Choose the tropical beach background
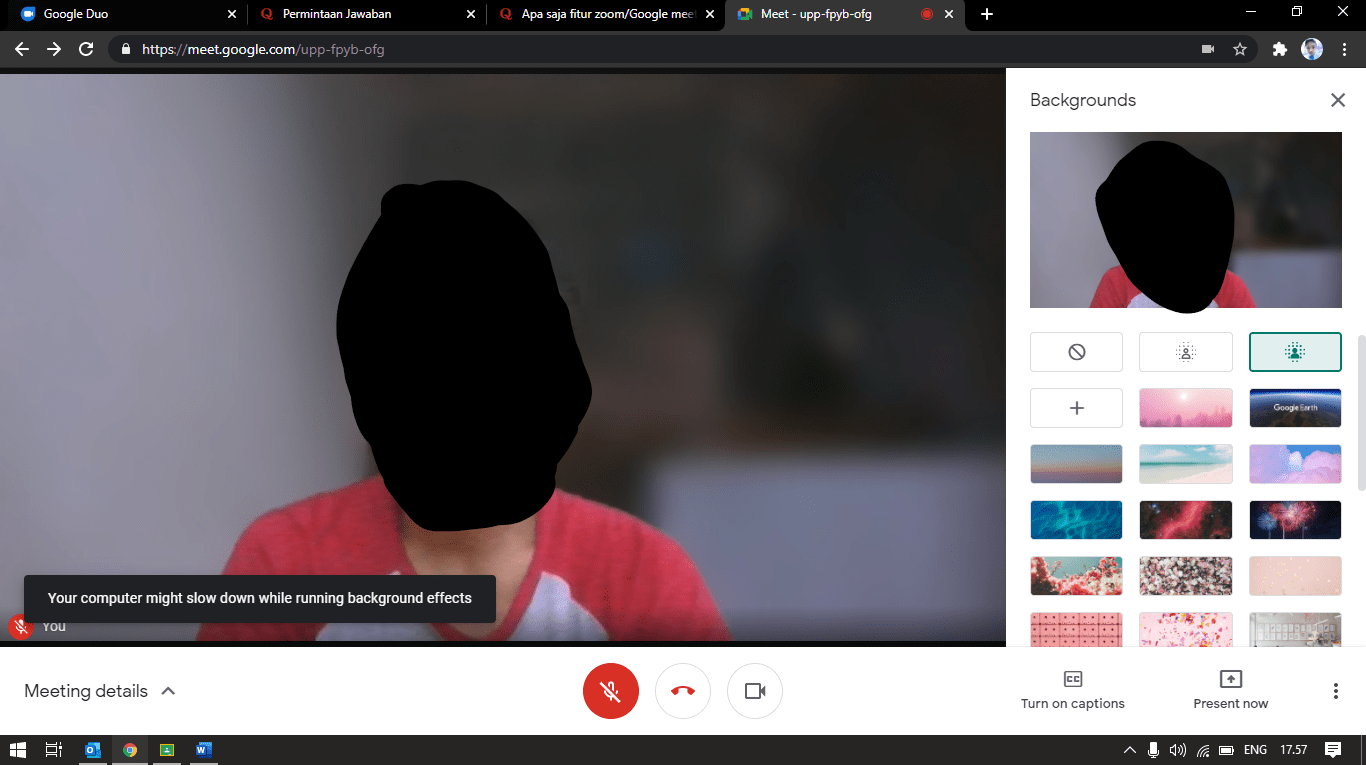Viewport: 1366px width, 765px height. 1185,464
